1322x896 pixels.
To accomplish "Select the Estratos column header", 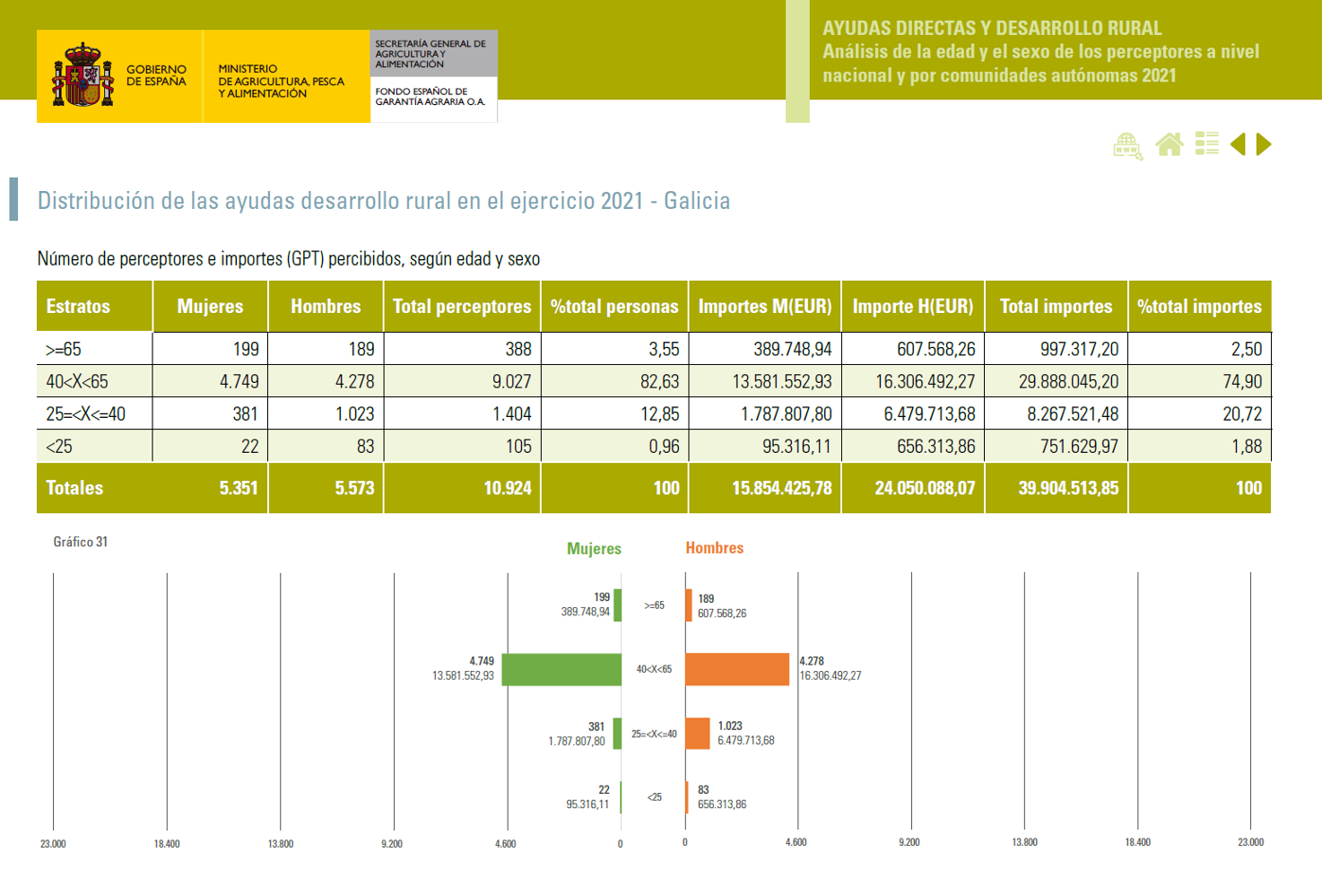I will pos(94,307).
